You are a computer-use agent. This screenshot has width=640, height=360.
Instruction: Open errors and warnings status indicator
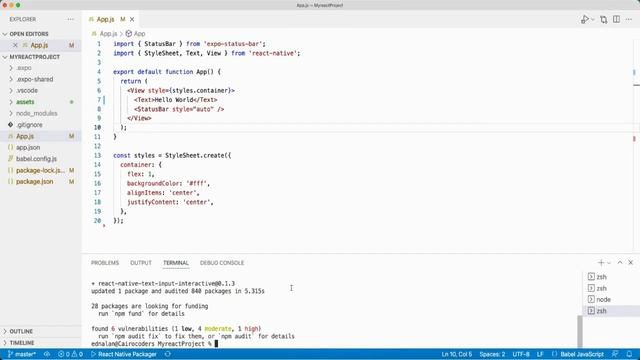click(70, 354)
